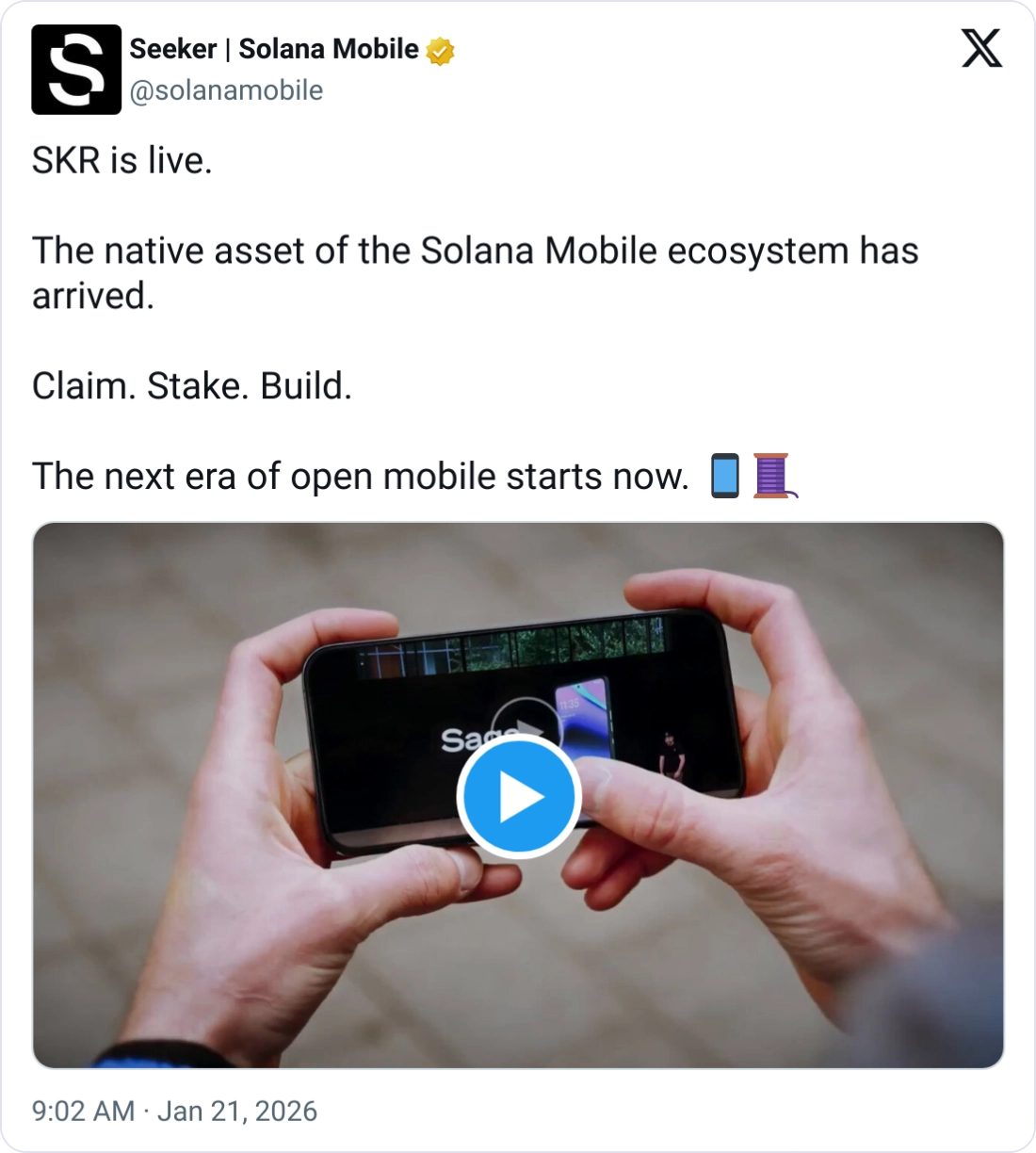Click the "Claim. Stake. Build." text
Screen dimensions: 1036x1153
pyautogui.click(x=192, y=386)
